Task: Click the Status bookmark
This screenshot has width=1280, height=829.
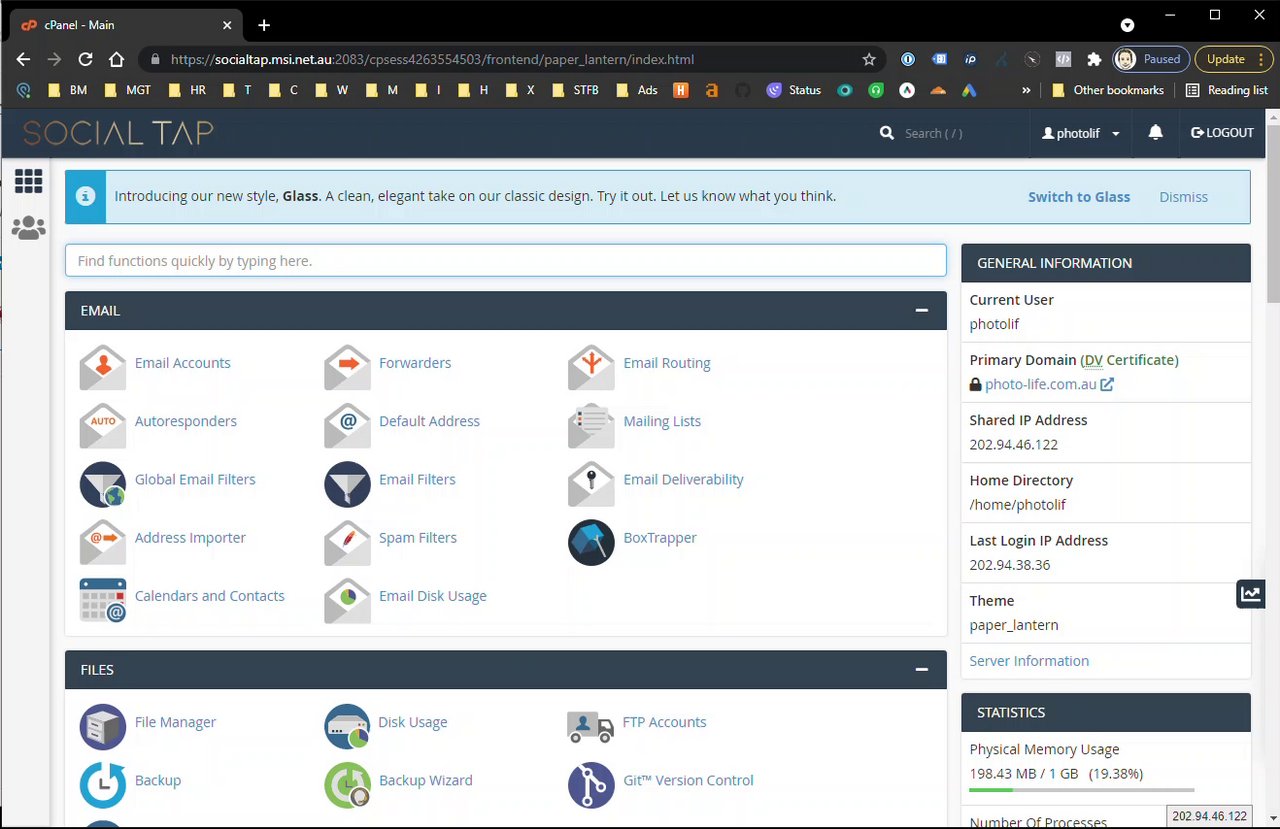Action: point(794,90)
